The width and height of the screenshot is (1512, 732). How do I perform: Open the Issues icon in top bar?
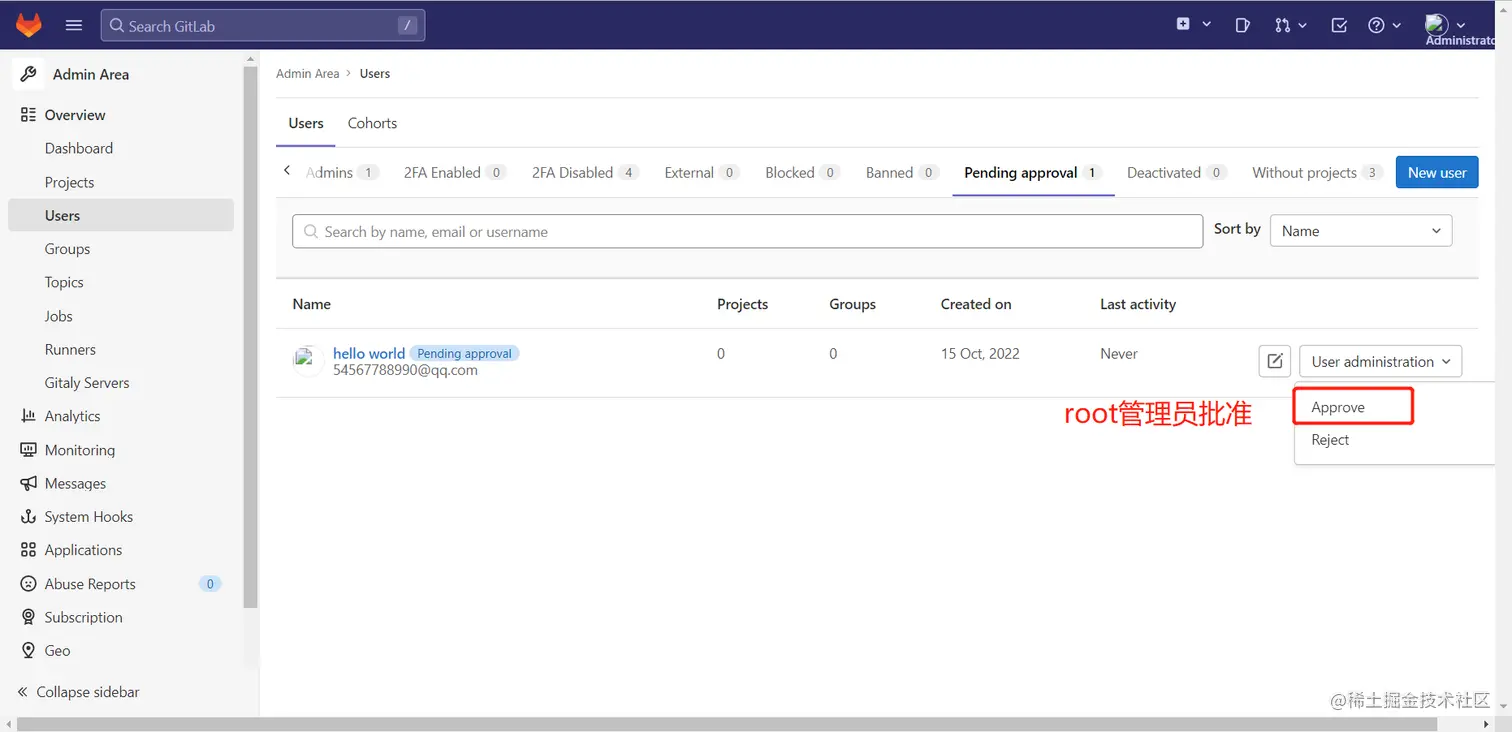1242,25
